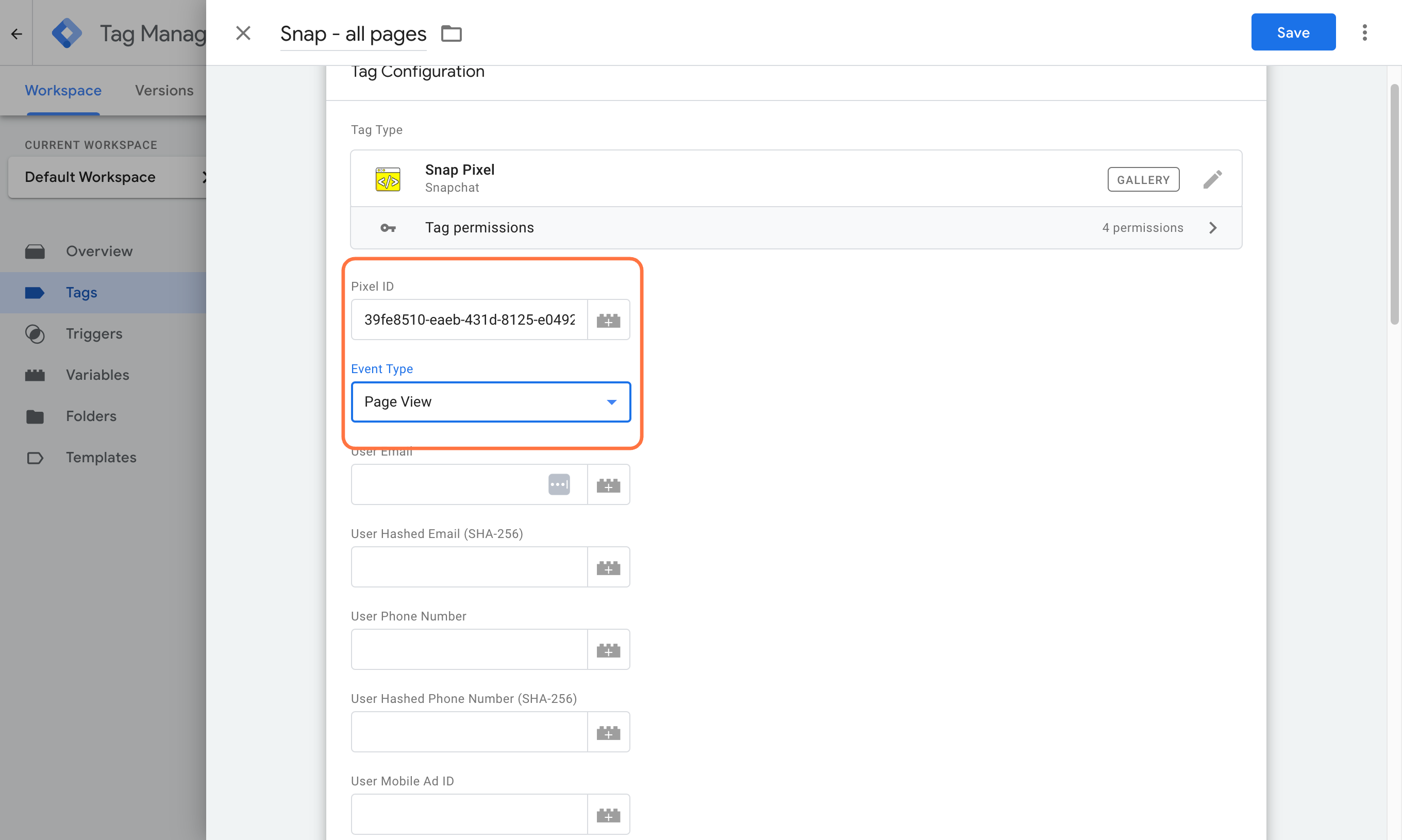Click the User Hashed Phone Number field
The image size is (1402, 840).
tap(469, 732)
